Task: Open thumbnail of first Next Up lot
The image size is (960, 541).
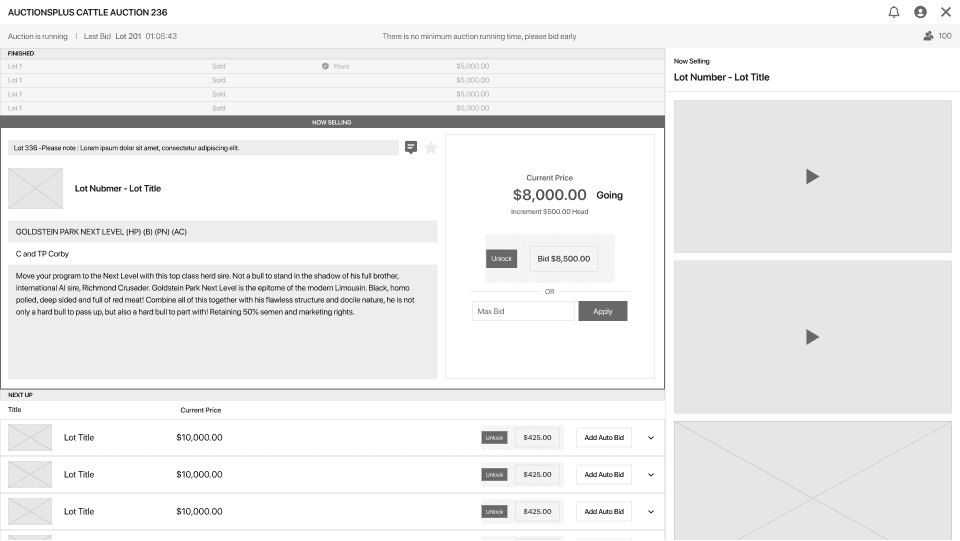Action: (x=30, y=438)
